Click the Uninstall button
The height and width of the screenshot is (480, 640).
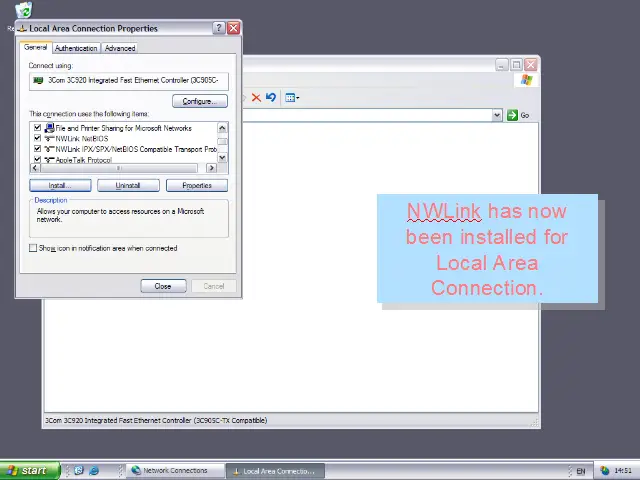128,185
